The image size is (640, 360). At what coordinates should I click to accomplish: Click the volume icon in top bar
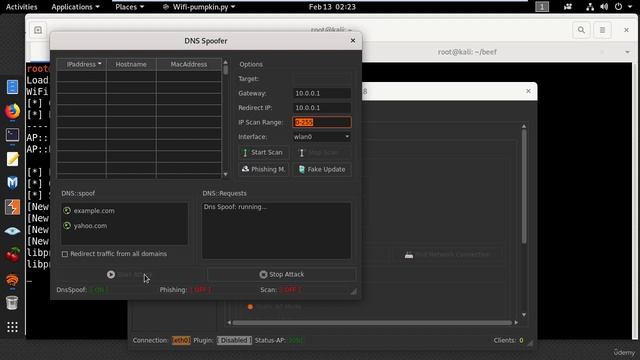604,7
